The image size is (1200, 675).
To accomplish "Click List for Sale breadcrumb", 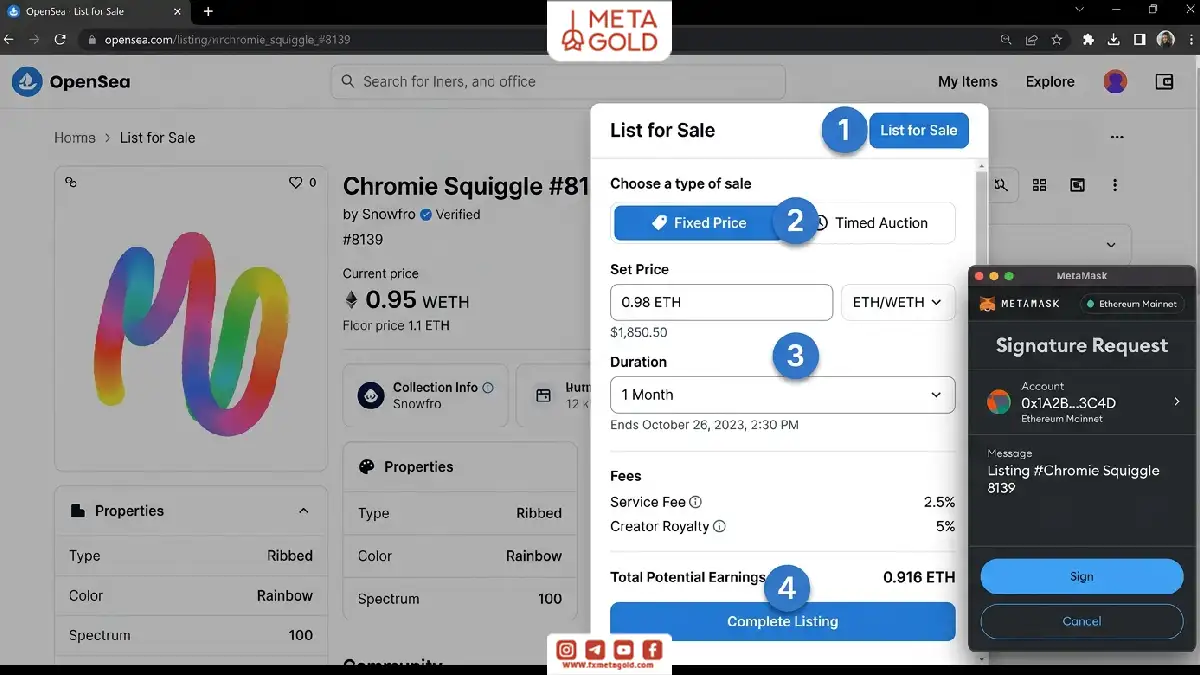I will (x=157, y=138).
